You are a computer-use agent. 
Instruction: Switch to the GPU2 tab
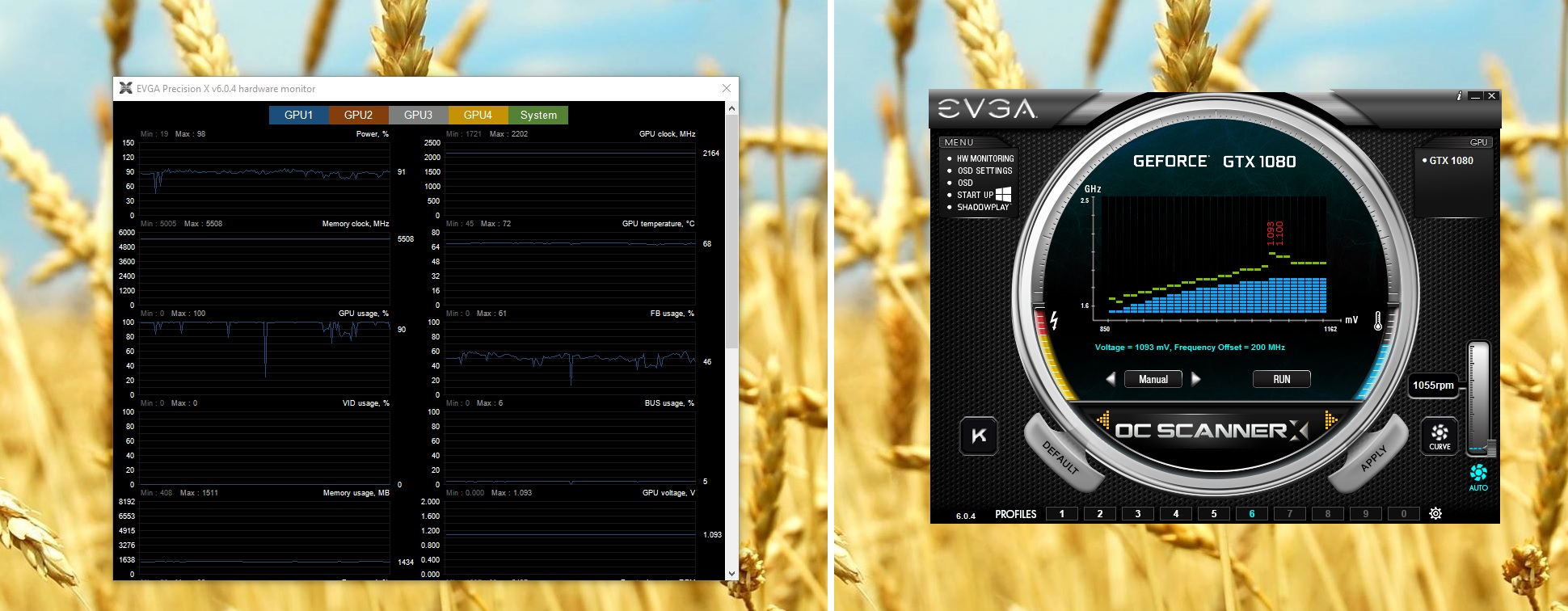[x=359, y=115]
